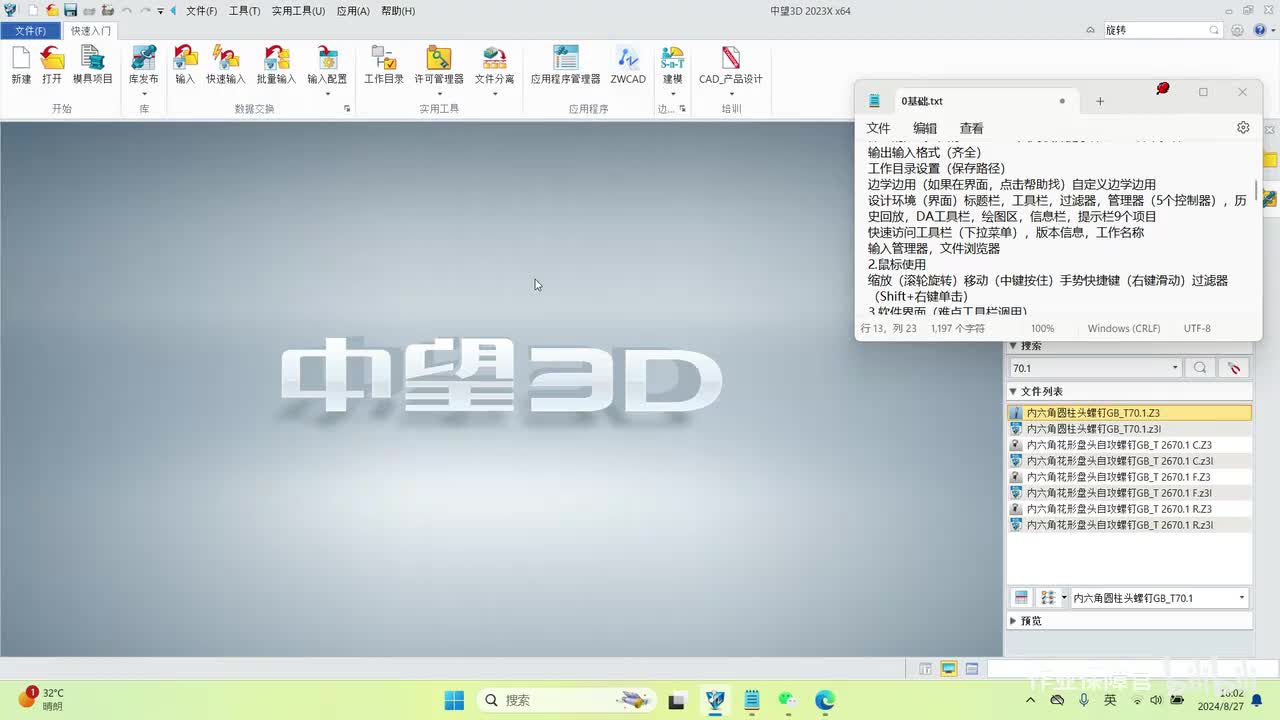Click the redo arrow in quick access toolbar
Viewport: 1280px width, 720px height.
145,10
